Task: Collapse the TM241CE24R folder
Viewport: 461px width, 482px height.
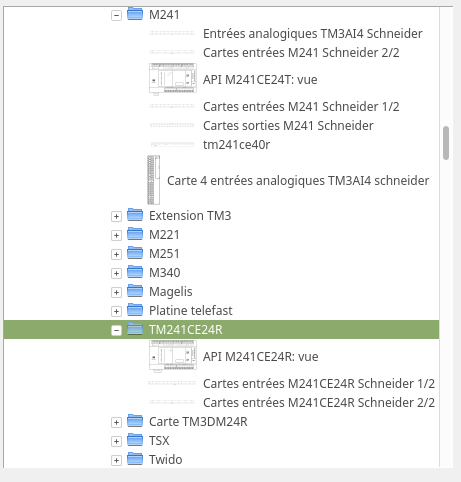Action: [x=116, y=330]
